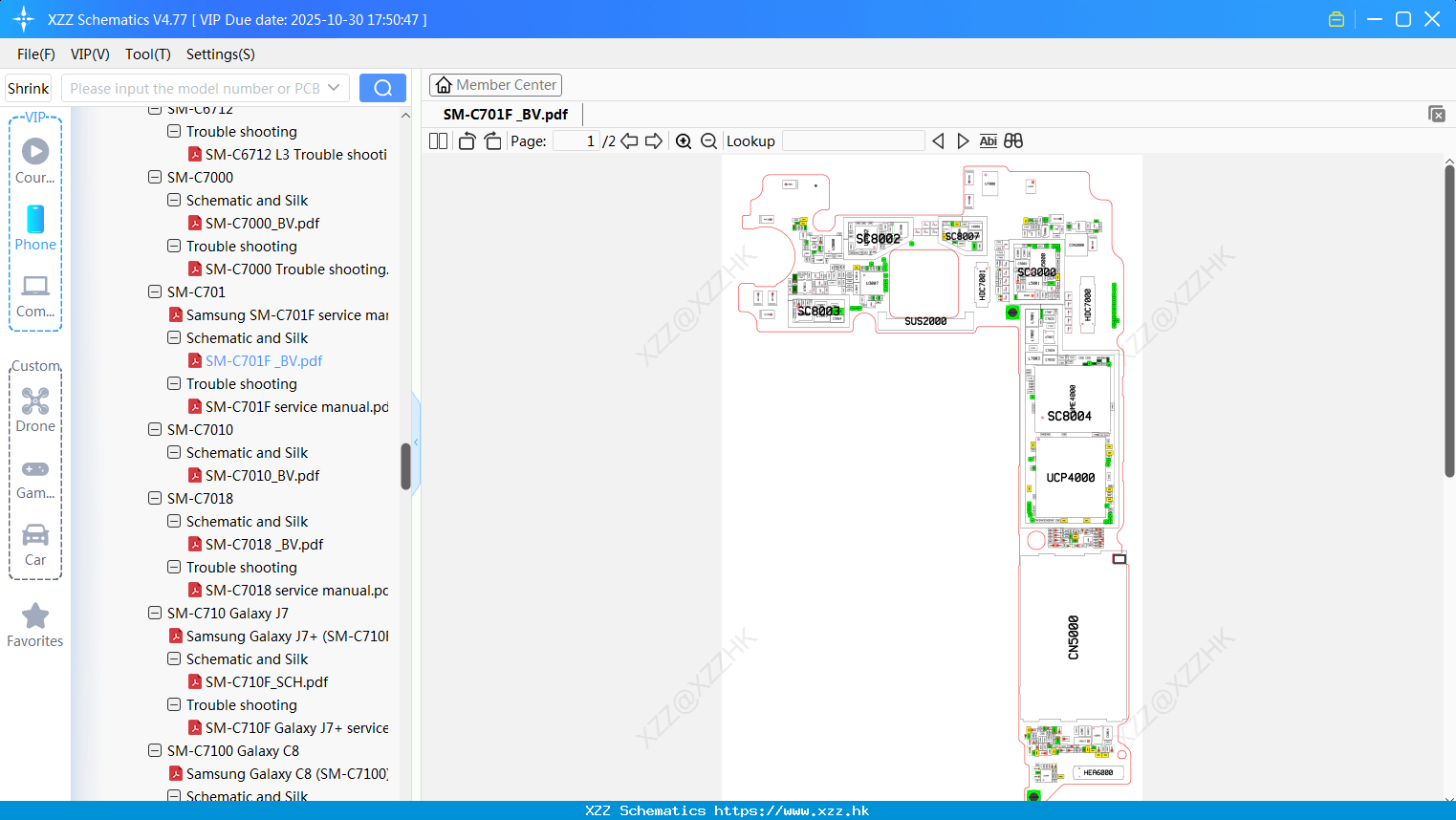Open the Drone category
This screenshot has width=1456, height=820.
click(x=35, y=410)
